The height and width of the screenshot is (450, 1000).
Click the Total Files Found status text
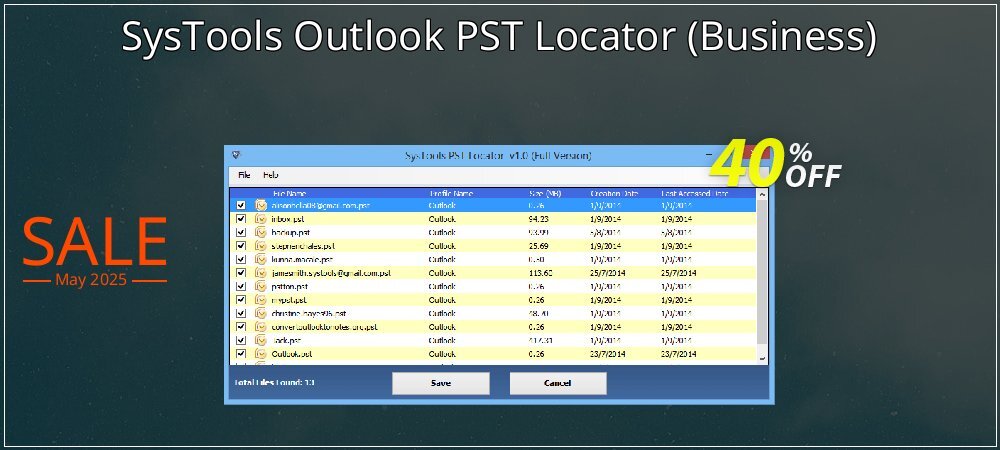[x=275, y=383]
